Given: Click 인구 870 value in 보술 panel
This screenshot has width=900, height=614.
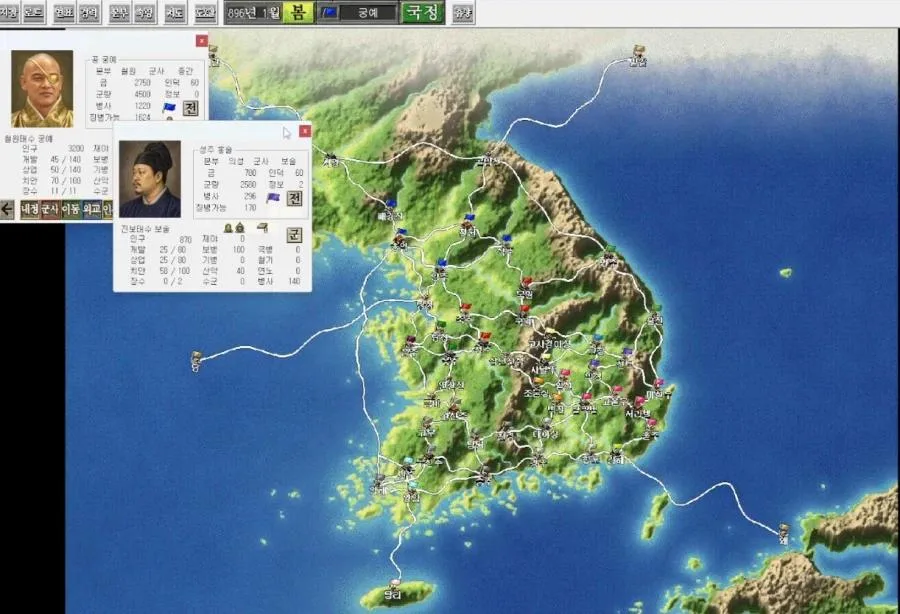Looking at the screenshot, I should point(185,239).
